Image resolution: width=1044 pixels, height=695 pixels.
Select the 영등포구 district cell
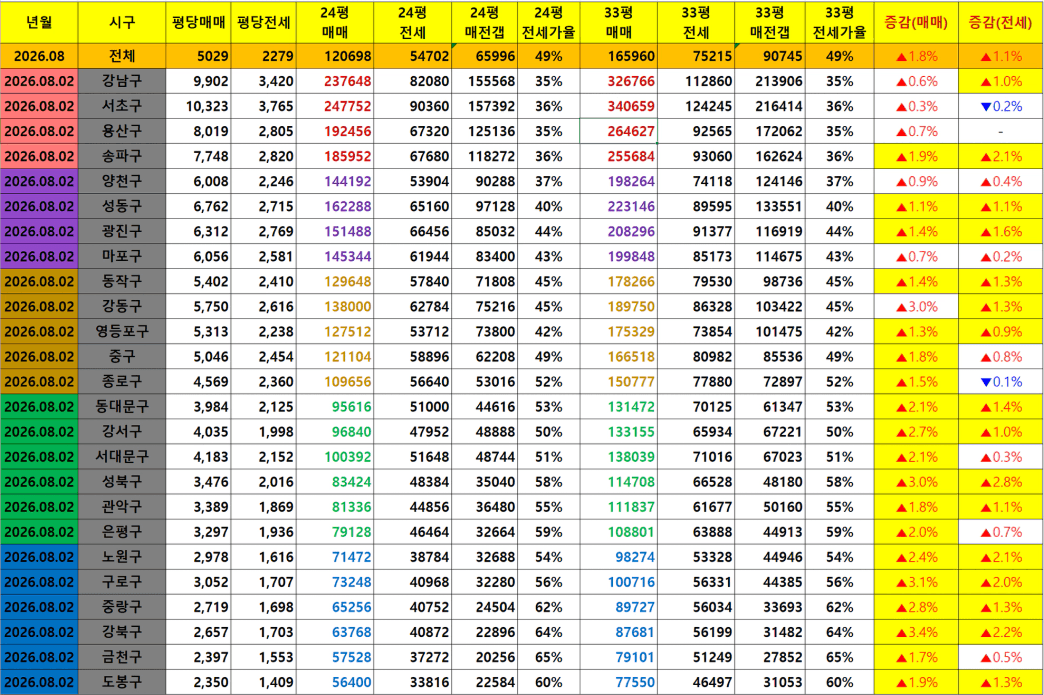point(122,332)
